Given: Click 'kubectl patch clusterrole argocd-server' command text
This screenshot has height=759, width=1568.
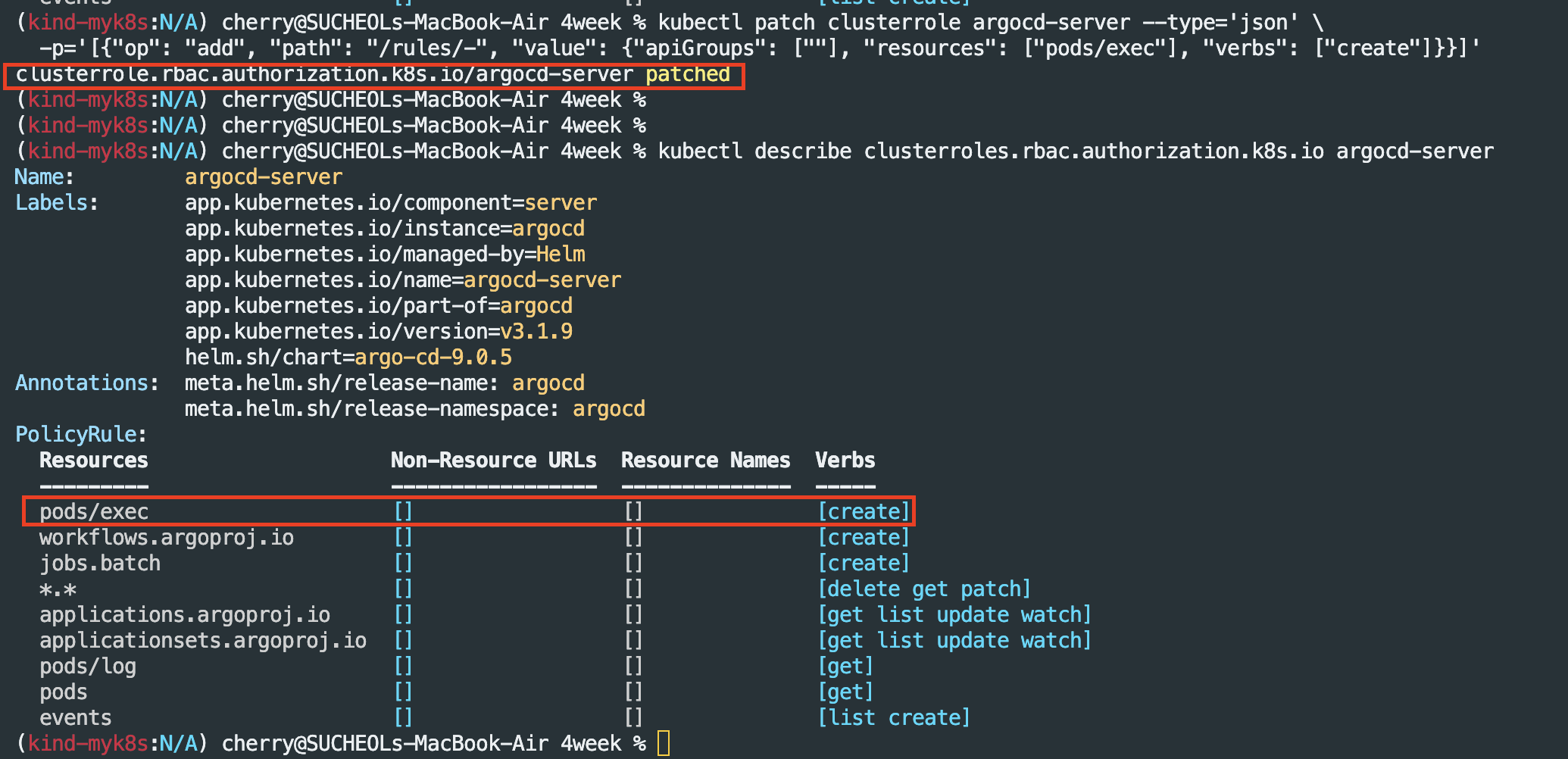Looking at the screenshot, I should click(894, 23).
